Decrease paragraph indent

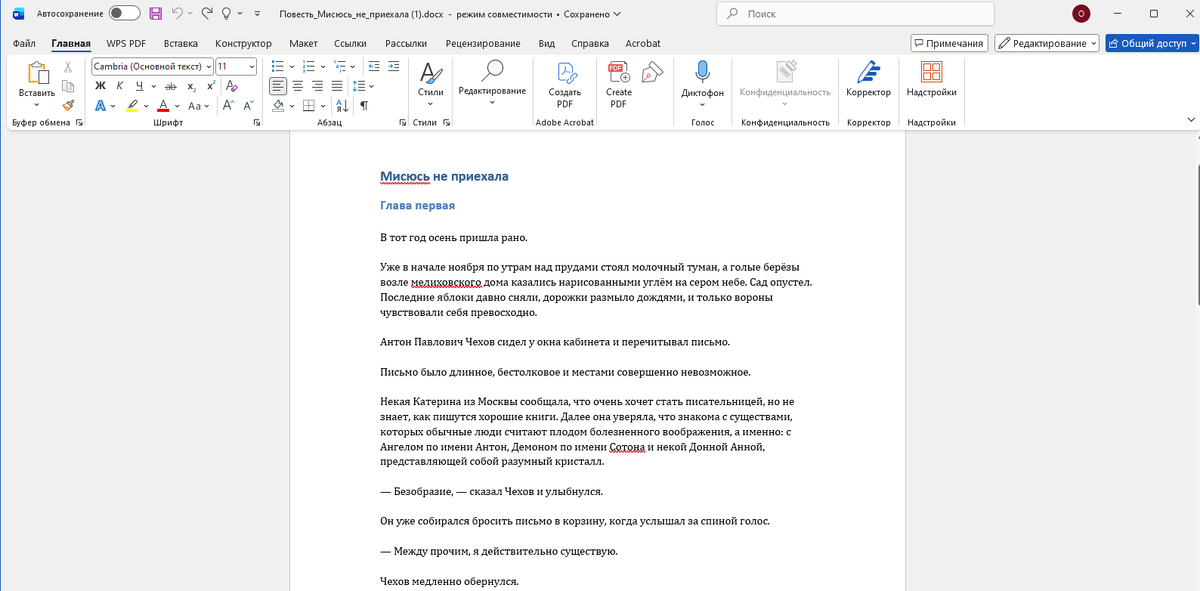[x=373, y=66]
